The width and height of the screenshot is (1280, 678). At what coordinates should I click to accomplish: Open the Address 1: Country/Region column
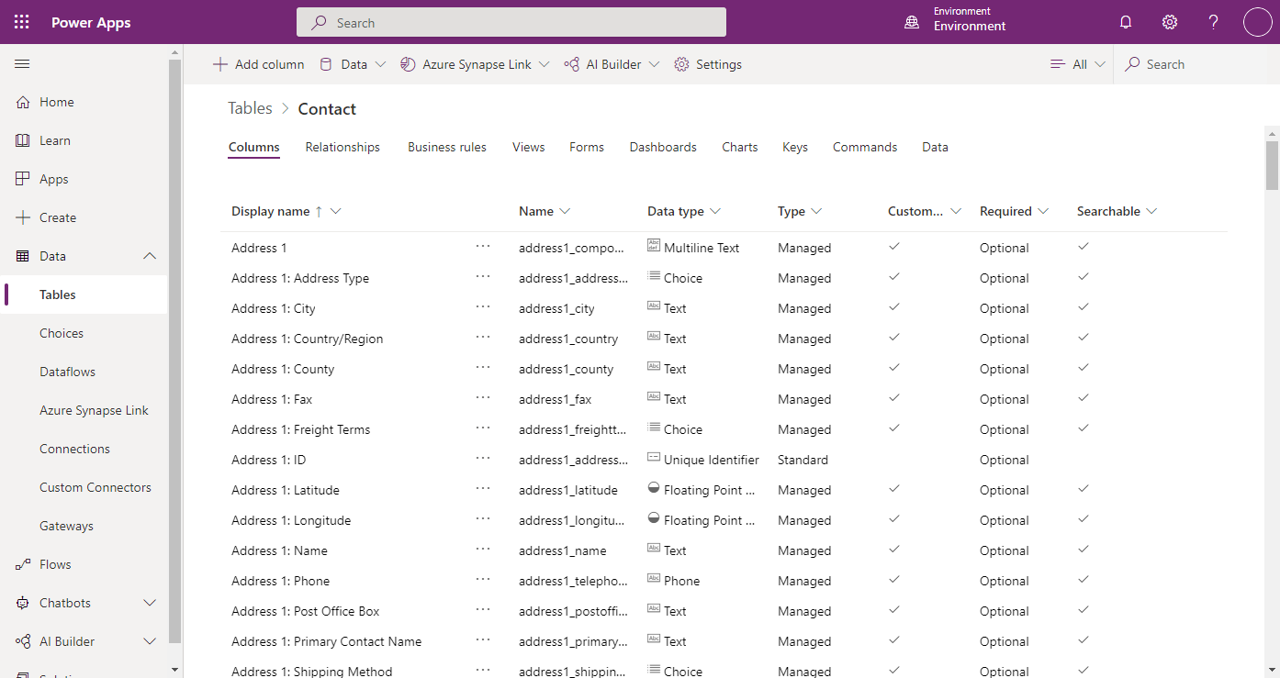coord(307,339)
